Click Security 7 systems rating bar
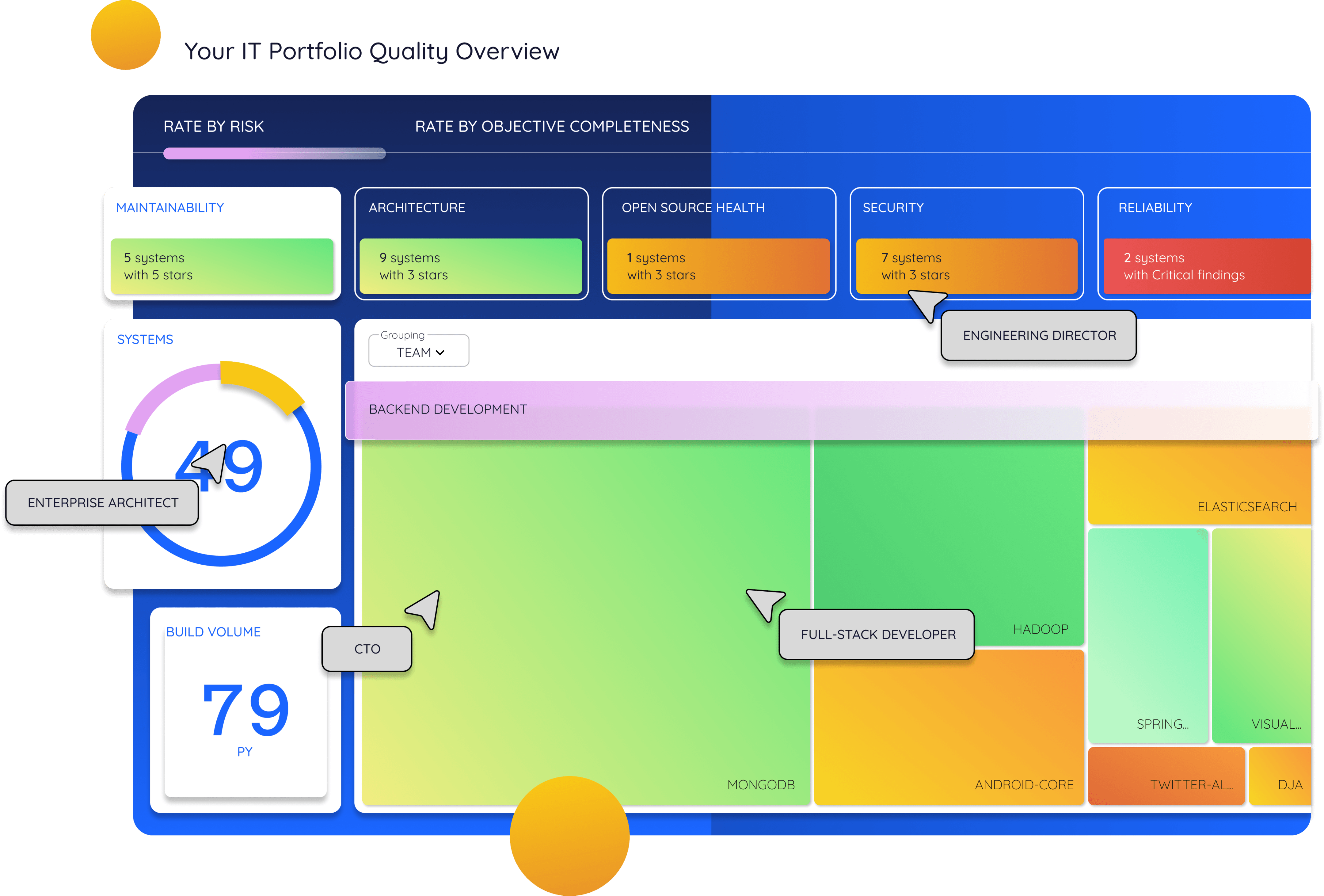This screenshot has height=896, width=1324. coord(966,266)
